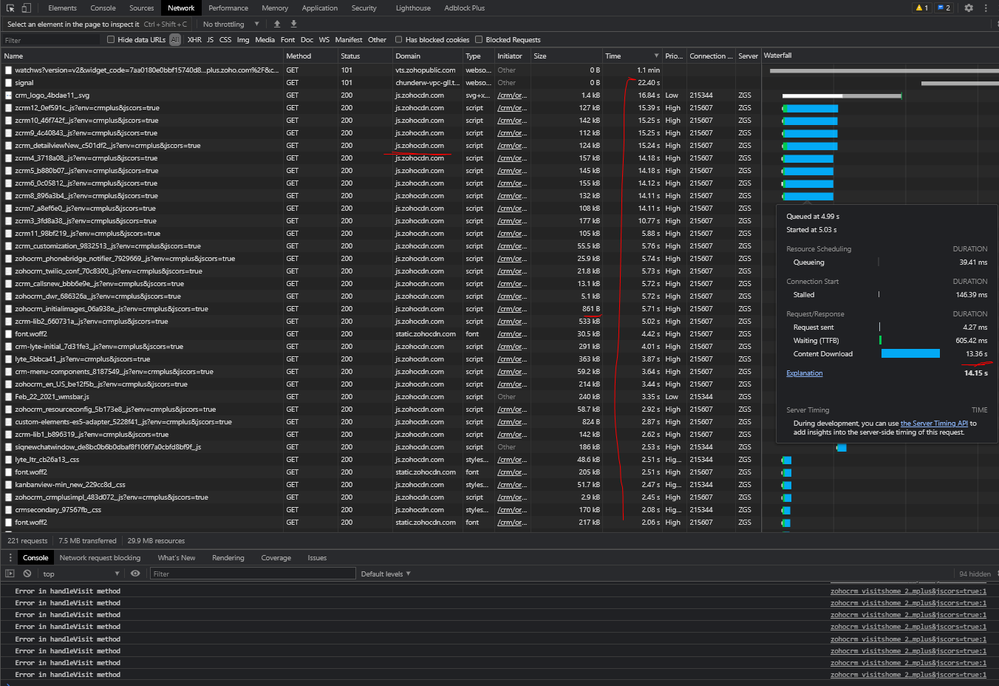Open the No throttling dropdown

point(230,24)
